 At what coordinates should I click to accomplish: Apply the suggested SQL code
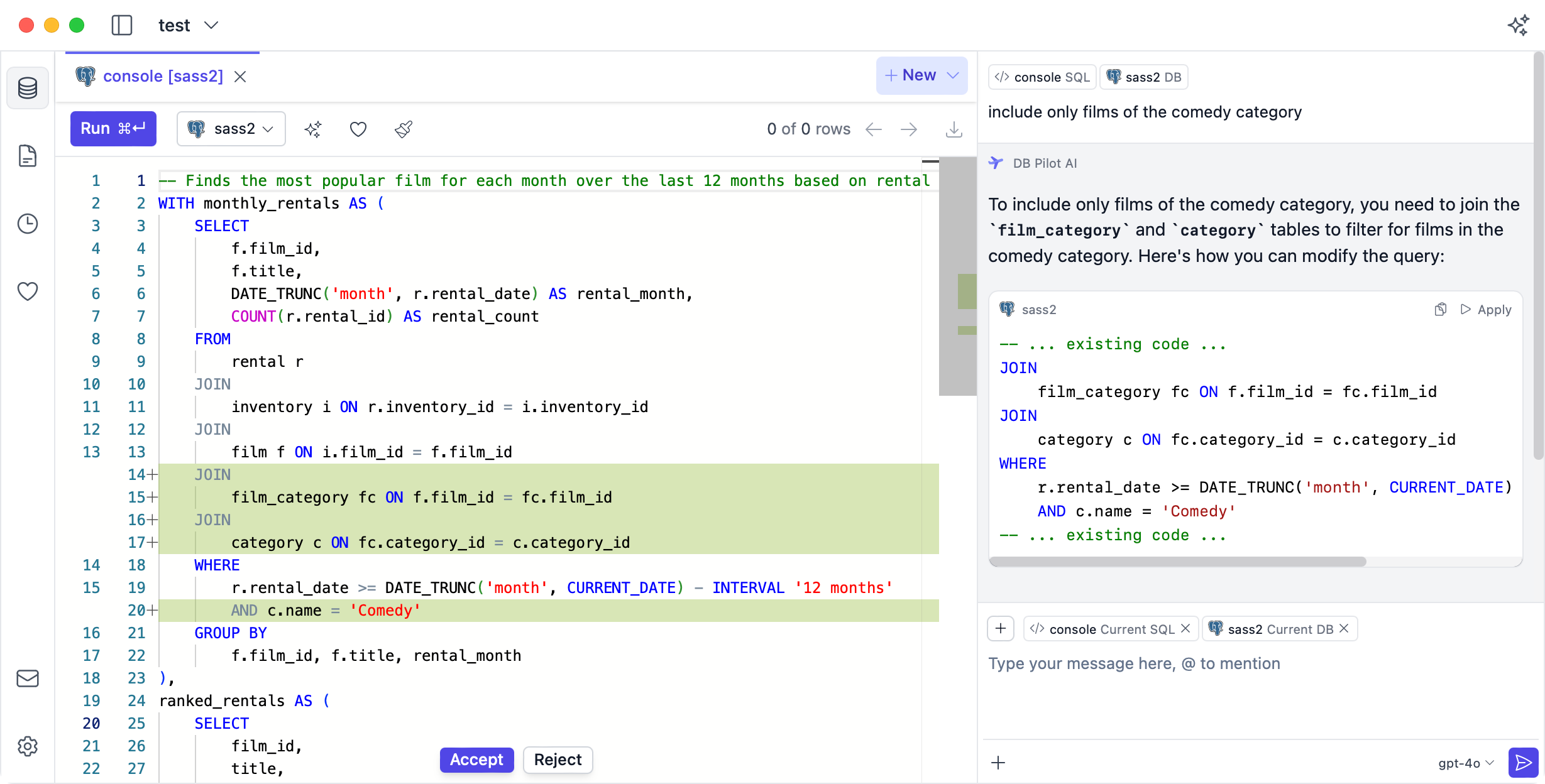[1486, 309]
